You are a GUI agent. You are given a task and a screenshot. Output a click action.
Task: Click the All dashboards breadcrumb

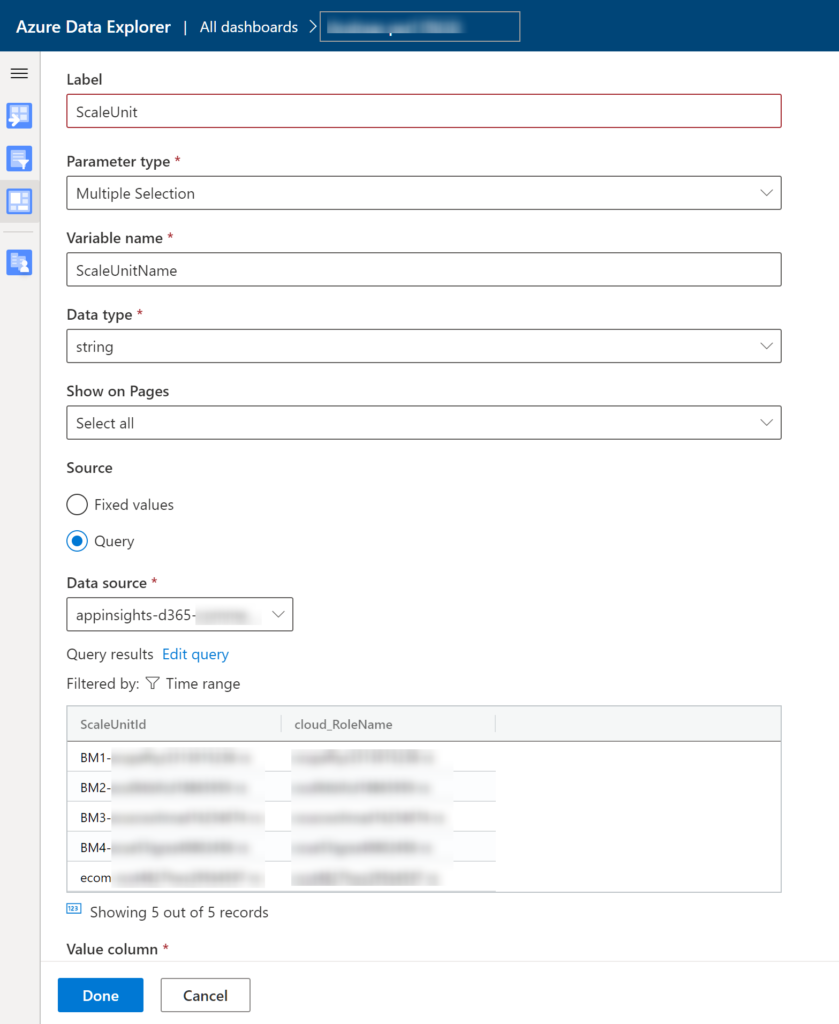[x=249, y=27]
